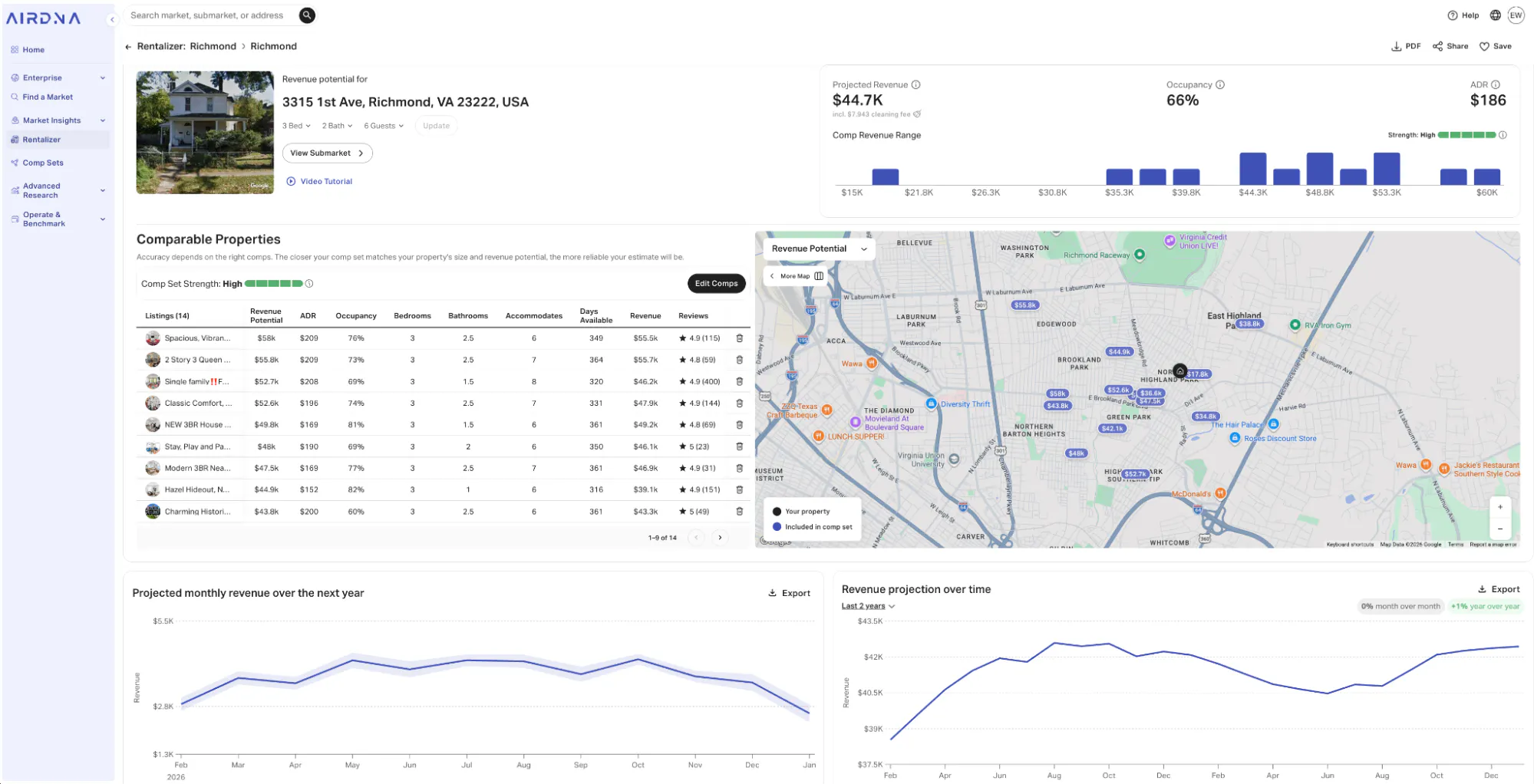
Task: Select Rentalizer in sidebar
Action: (x=58, y=140)
